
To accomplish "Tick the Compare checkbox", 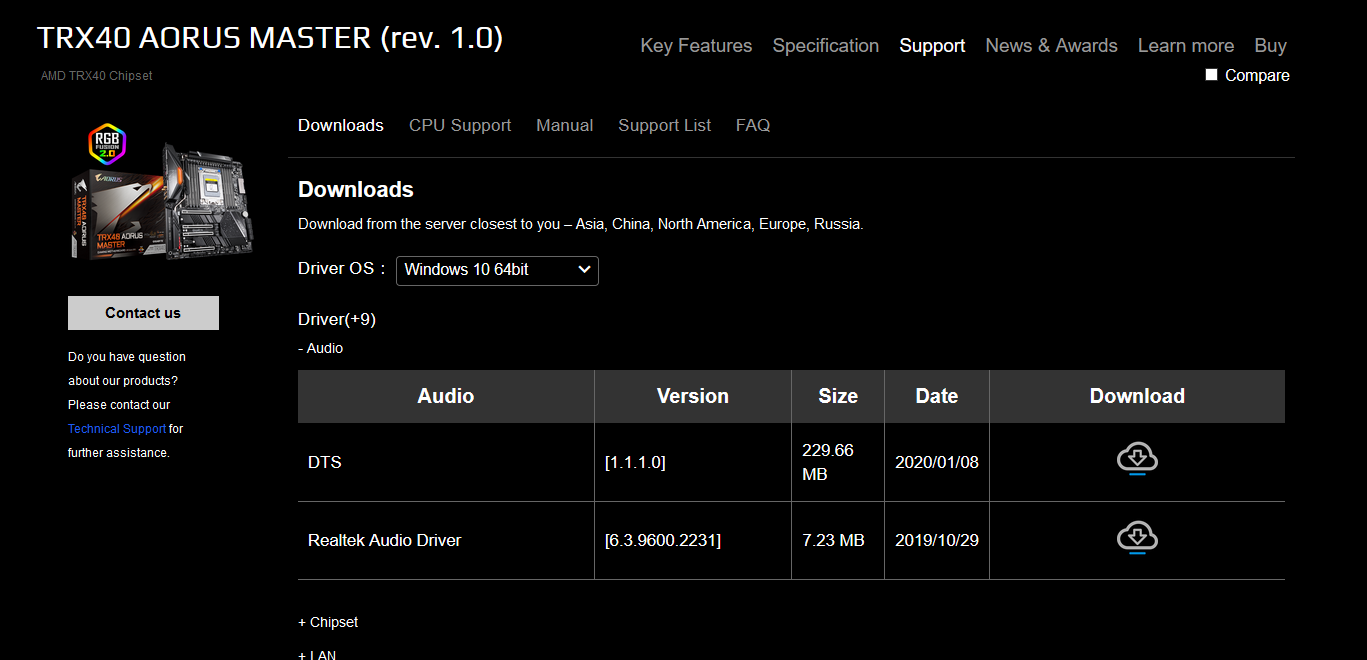I will [1211, 75].
